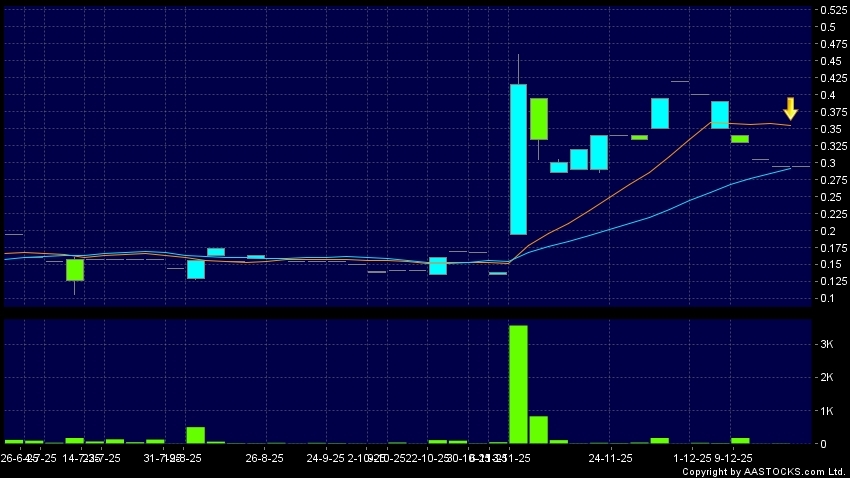Screen dimensions: 850x478
Task: Click the cyan candle below the yellow arrow's left
Action: pyautogui.click(x=720, y=114)
